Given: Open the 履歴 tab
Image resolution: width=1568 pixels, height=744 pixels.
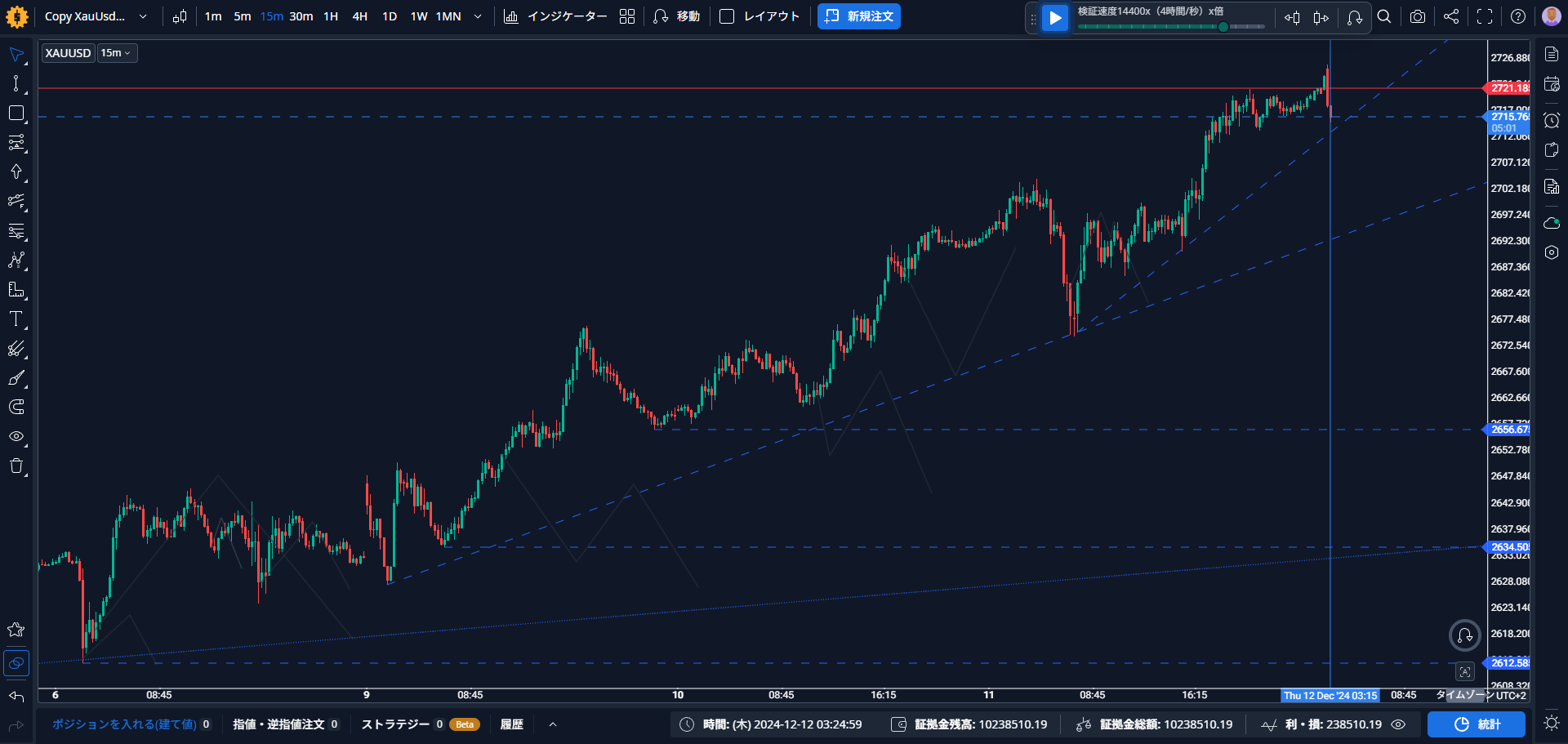Looking at the screenshot, I should click(512, 724).
